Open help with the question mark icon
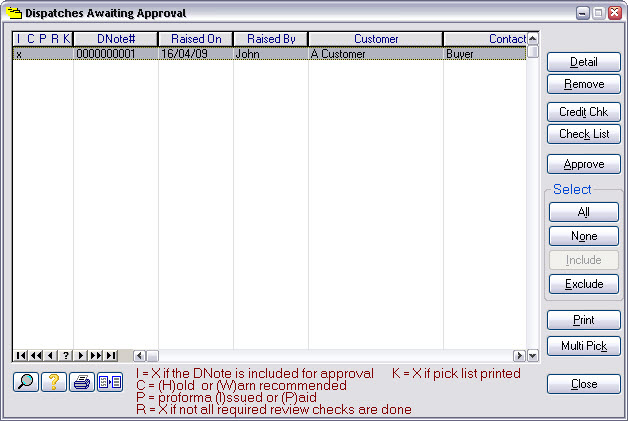628x421 pixels. [x=53, y=381]
